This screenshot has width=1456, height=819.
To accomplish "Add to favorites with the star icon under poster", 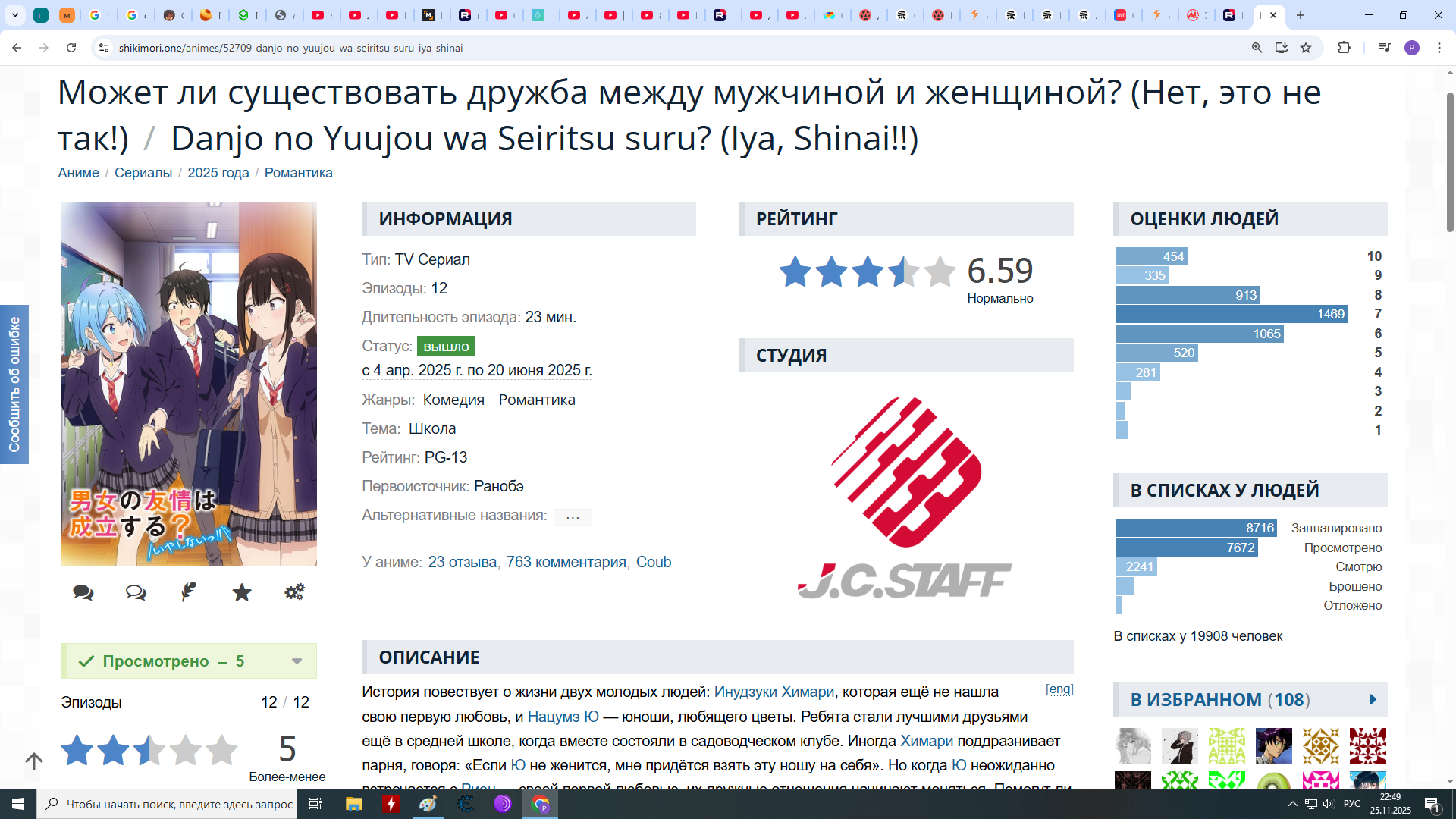I will coord(242,592).
